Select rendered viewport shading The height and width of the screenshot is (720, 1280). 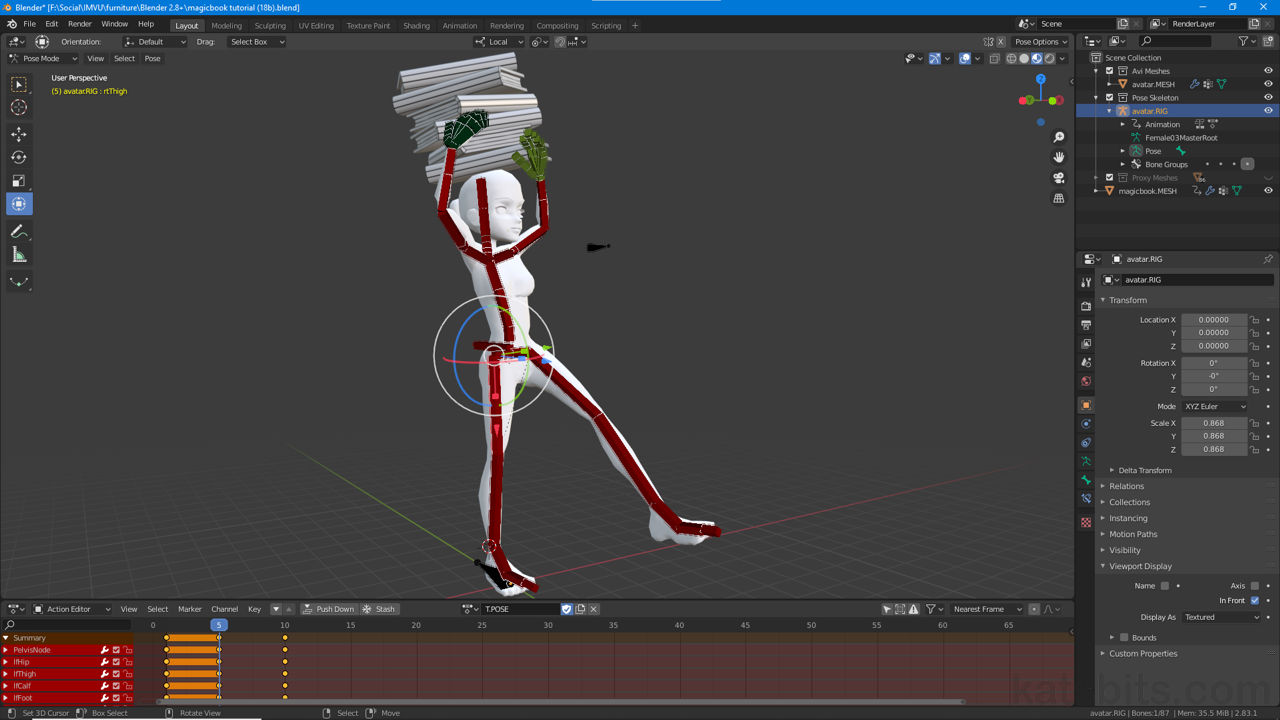tap(1050, 58)
